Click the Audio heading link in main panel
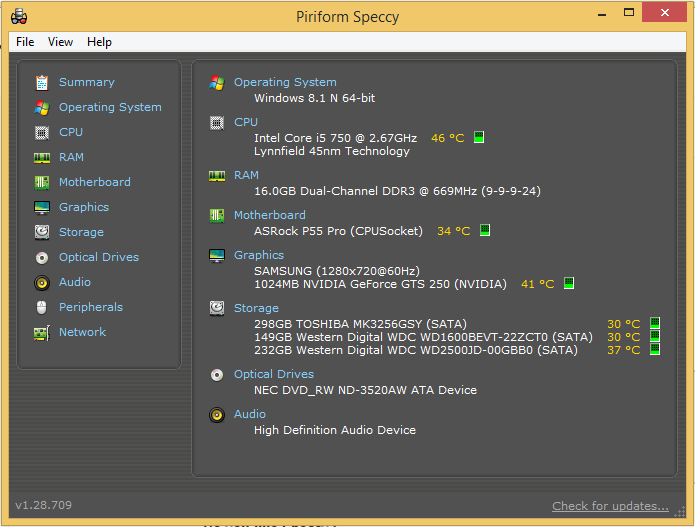The height and width of the screenshot is (527, 695). pyautogui.click(x=250, y=414)
